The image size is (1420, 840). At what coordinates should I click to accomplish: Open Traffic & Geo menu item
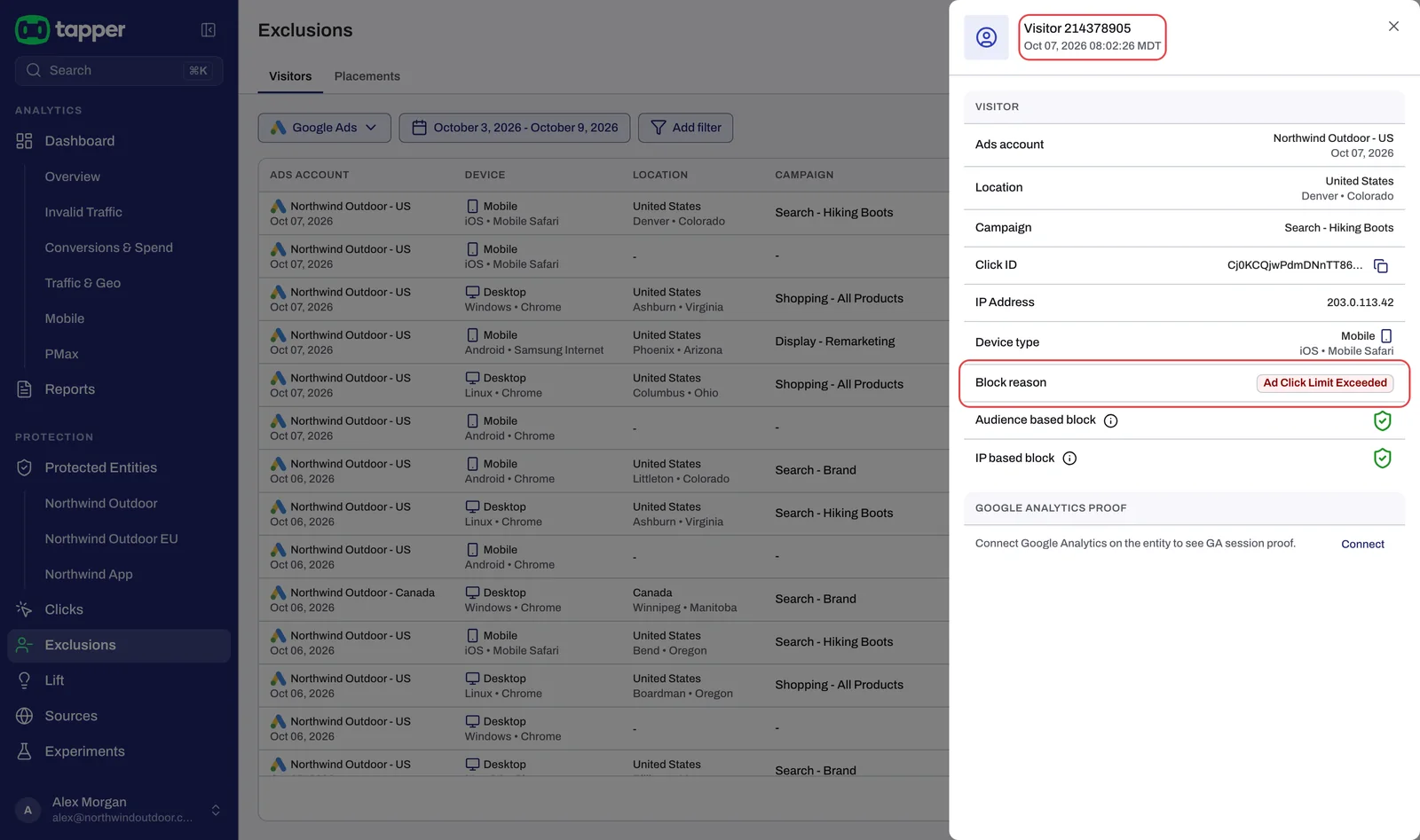tap(83, 283)
